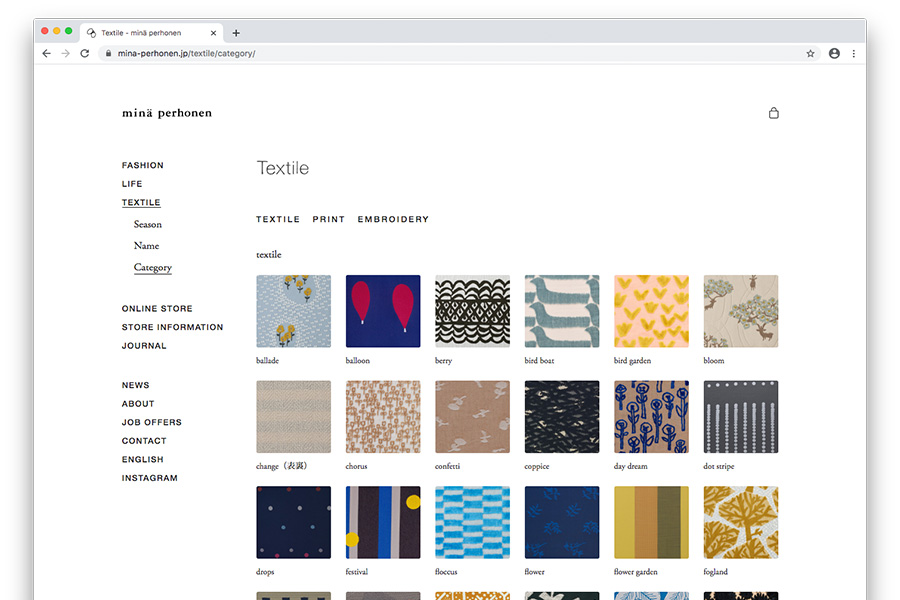Image resolution: width=900 pixels, height=600 pixels.
Task: Open the NEWS page
Action: point(135,385)
